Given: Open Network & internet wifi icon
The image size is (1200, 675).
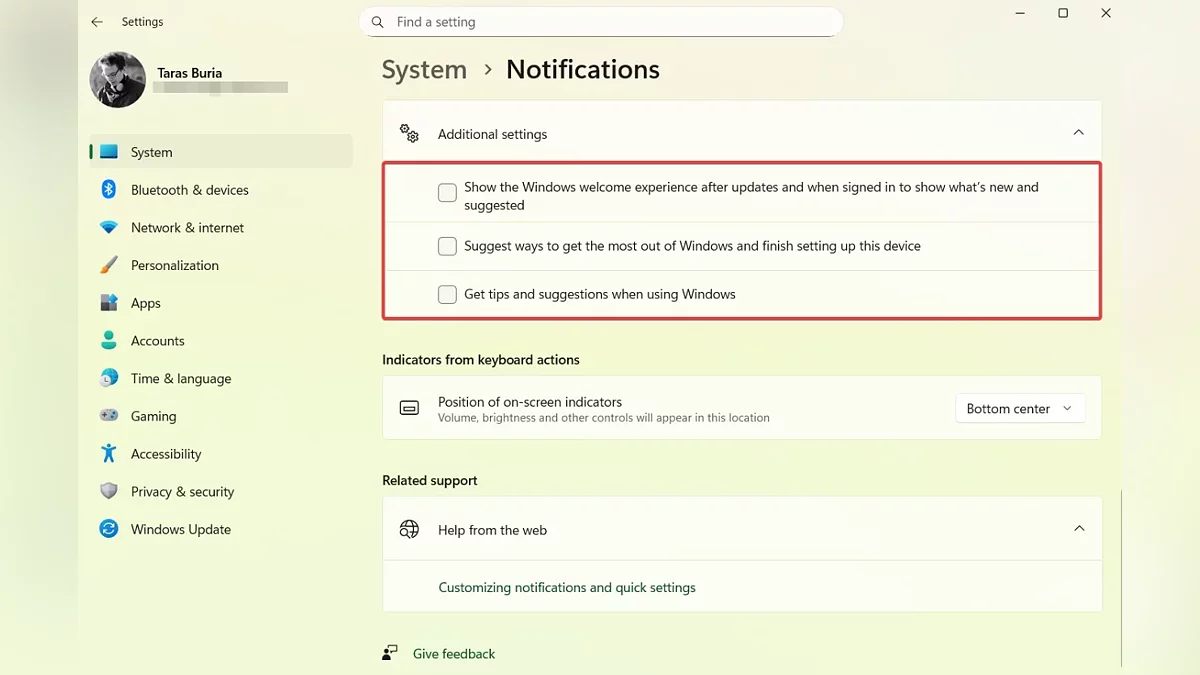Looking at the screenshot, I should pyautogui.click(x=109, y=228).
